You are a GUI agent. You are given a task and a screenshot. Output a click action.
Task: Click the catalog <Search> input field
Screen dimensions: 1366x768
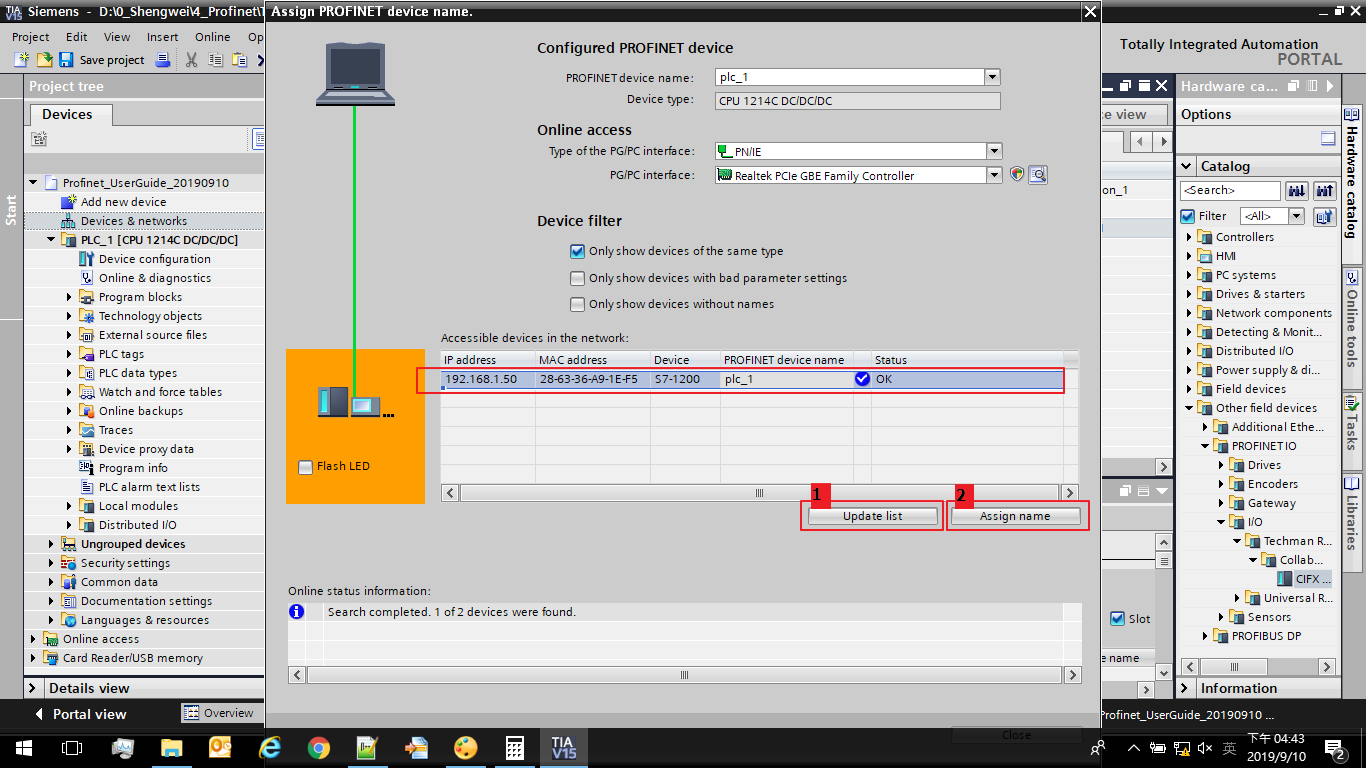[x=1230, y=190]
